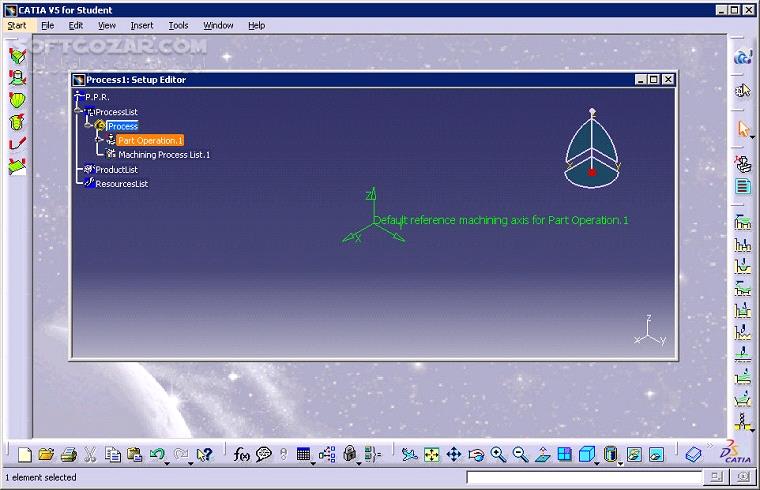Viewport: 760px width, 490px height.
Task: Click the Paste clipboard icon
Action: pyautogui.click(x=134, y=455)
